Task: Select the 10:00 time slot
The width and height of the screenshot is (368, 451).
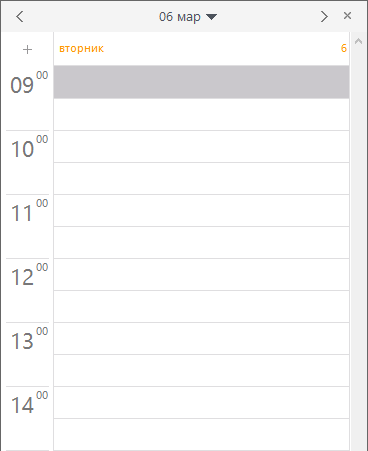Action: (201, 146)
